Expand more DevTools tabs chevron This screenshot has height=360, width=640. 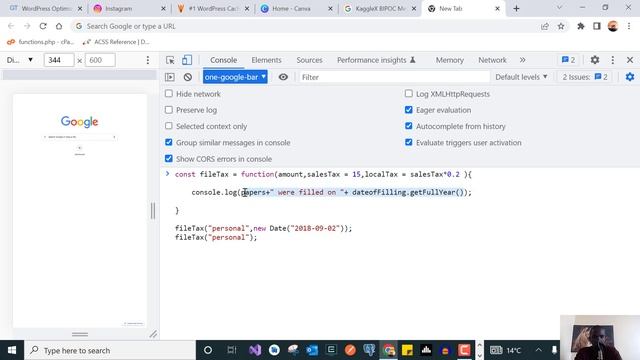(x=522, y=60)
